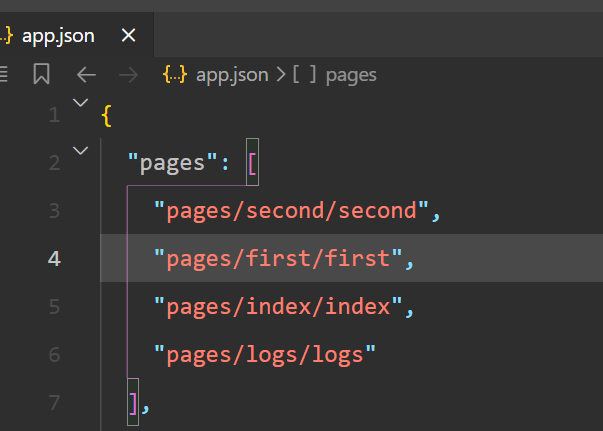Click the "pages/logs/logs" entry
The height and width of the screenshot is (431, 603).
(x=265, y=354)
